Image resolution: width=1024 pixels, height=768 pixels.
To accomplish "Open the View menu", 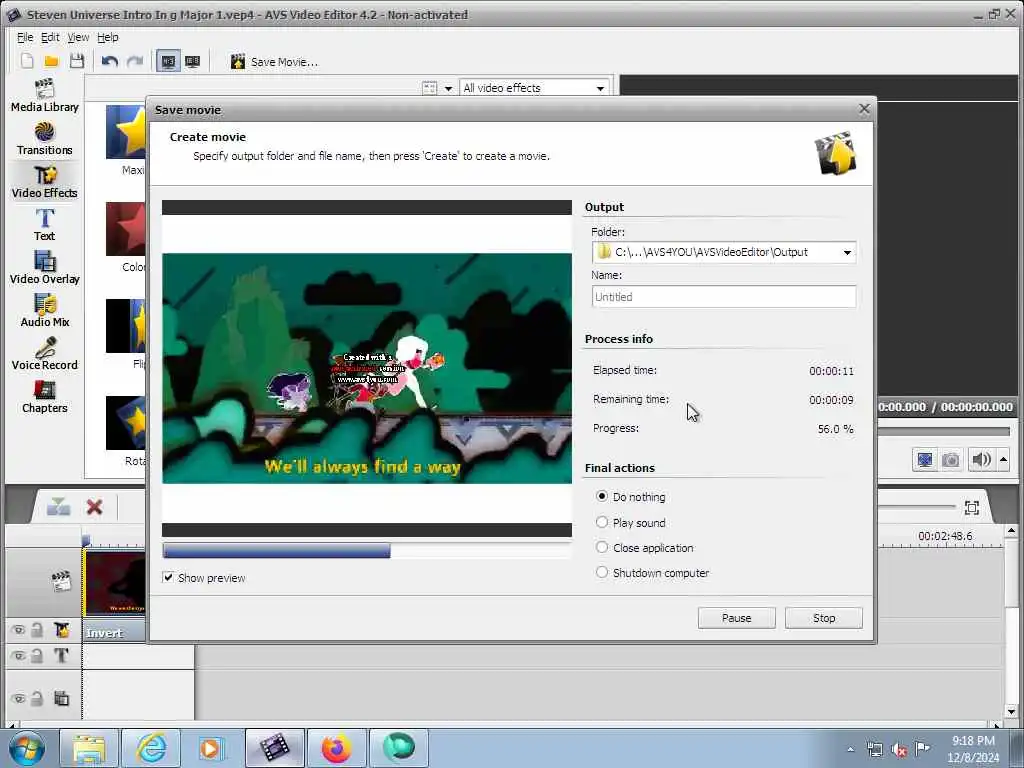I will [78, 37].
